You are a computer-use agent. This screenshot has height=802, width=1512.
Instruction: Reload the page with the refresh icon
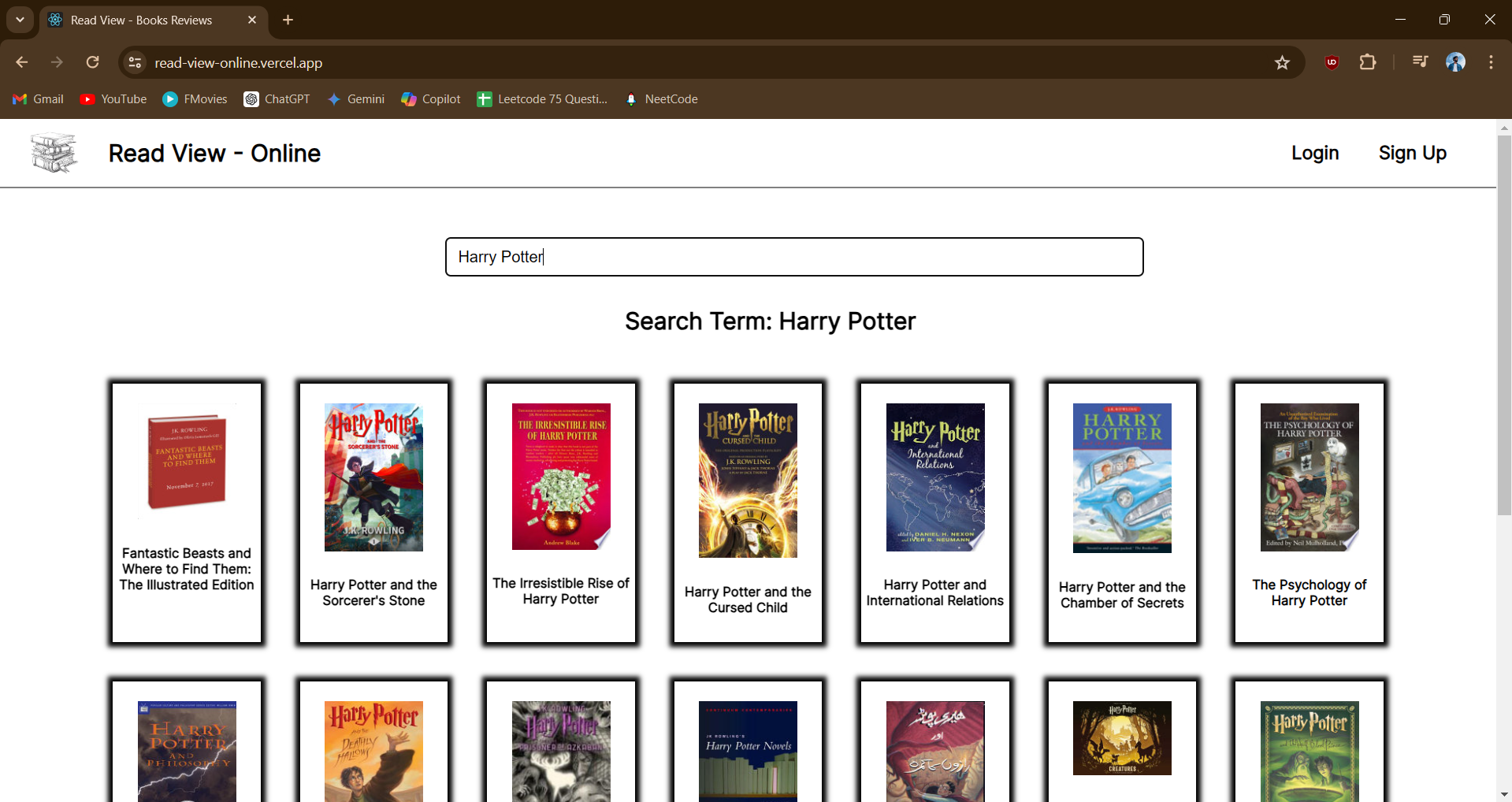(92, 62)
